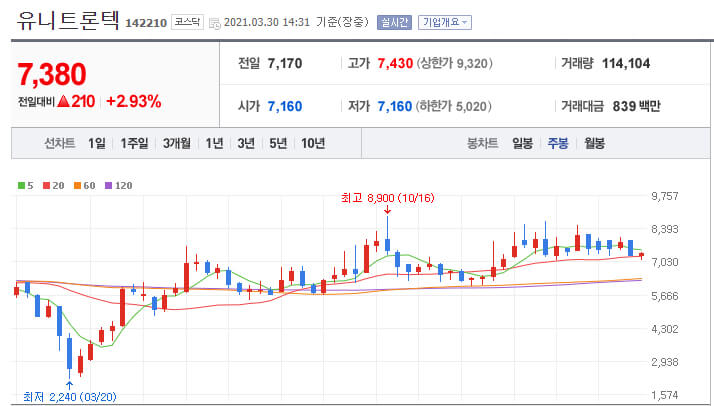Switch to the 일봉 daily candle chart
The image size is (714, 406).
(522, 144)
